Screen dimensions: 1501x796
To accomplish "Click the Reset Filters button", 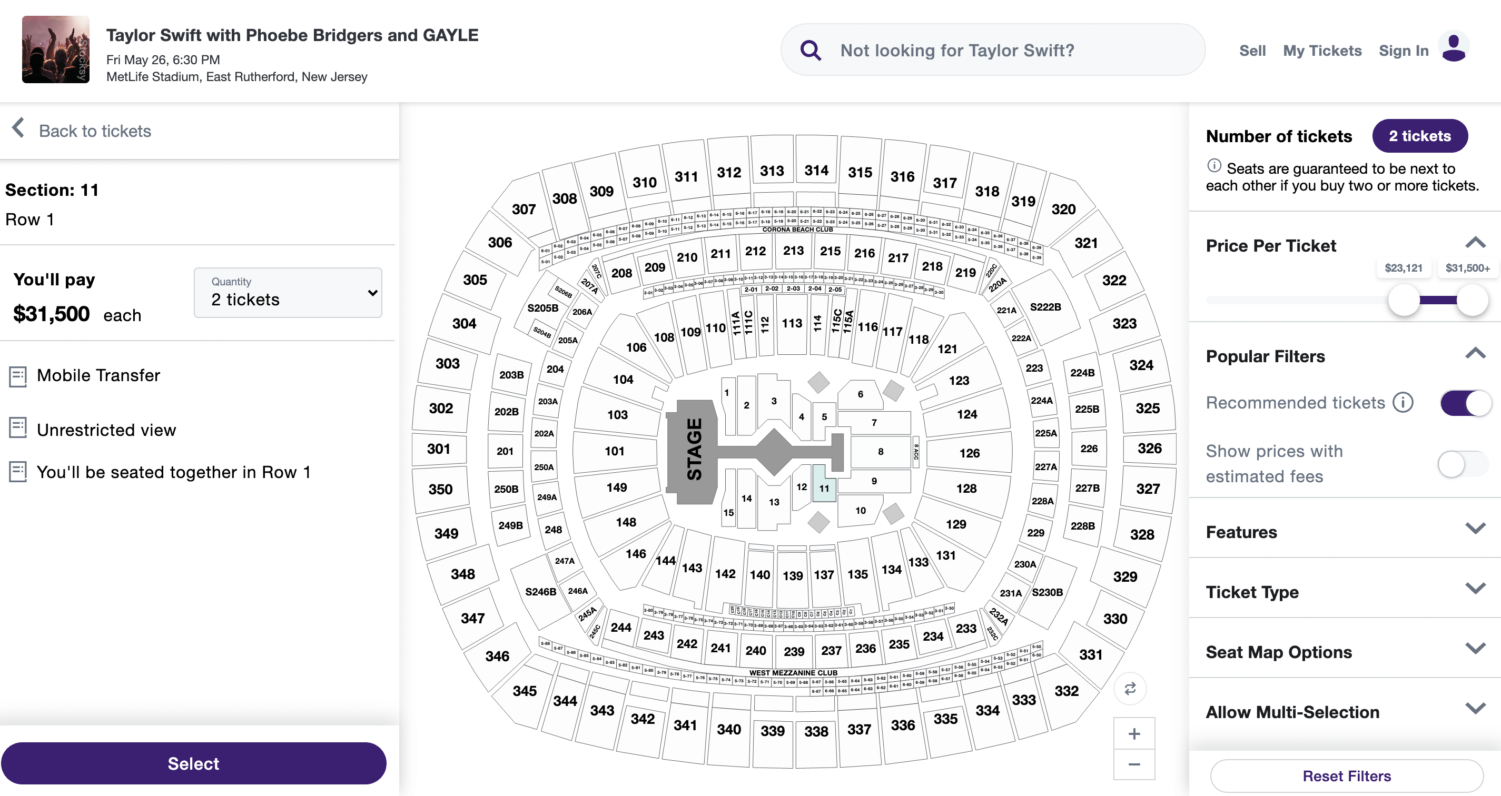I will (1346, 776).
